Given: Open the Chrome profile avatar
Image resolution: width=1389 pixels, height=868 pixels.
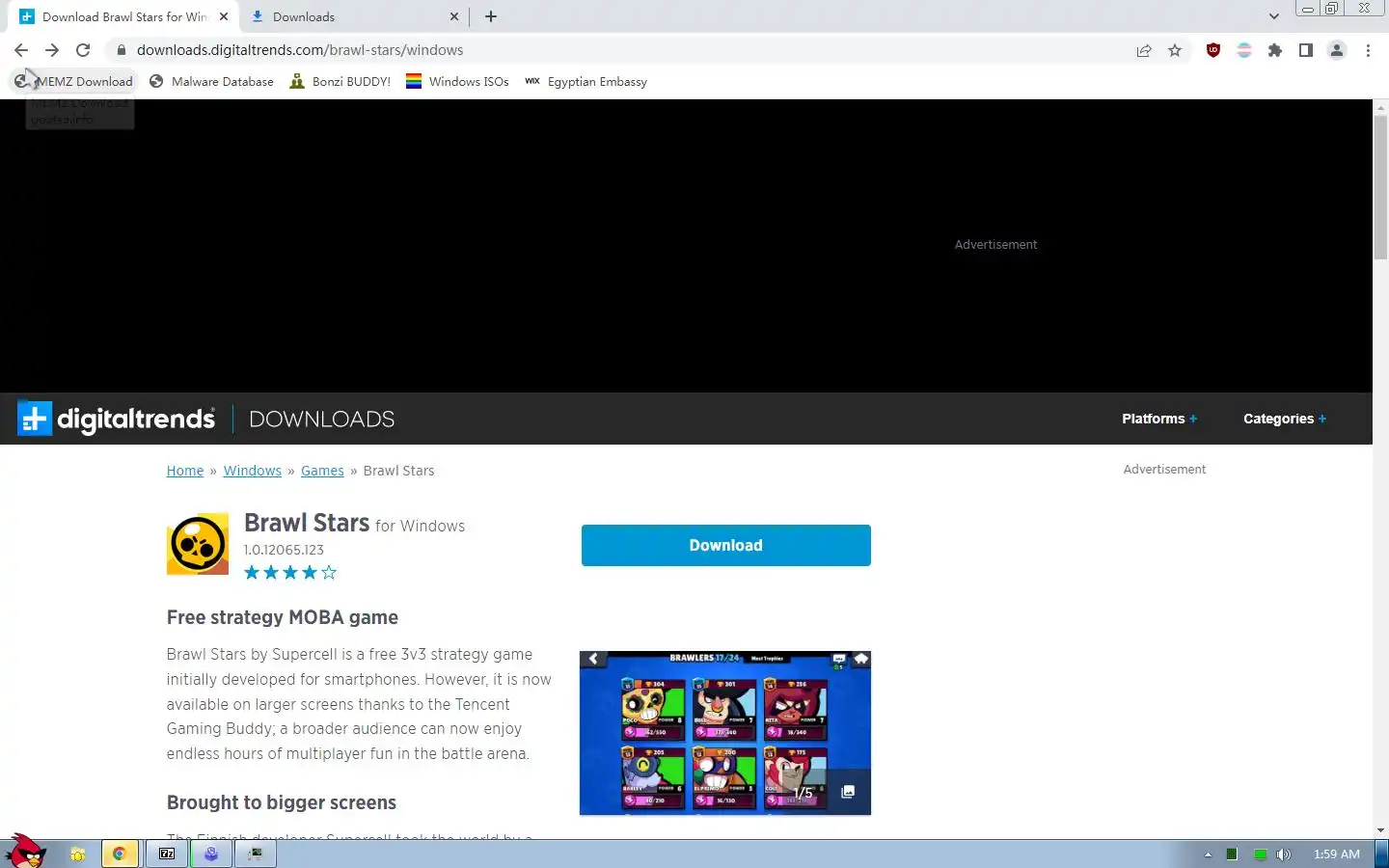Looking at the screenshot, I should pyautogui.click(x=1337, y=50).
